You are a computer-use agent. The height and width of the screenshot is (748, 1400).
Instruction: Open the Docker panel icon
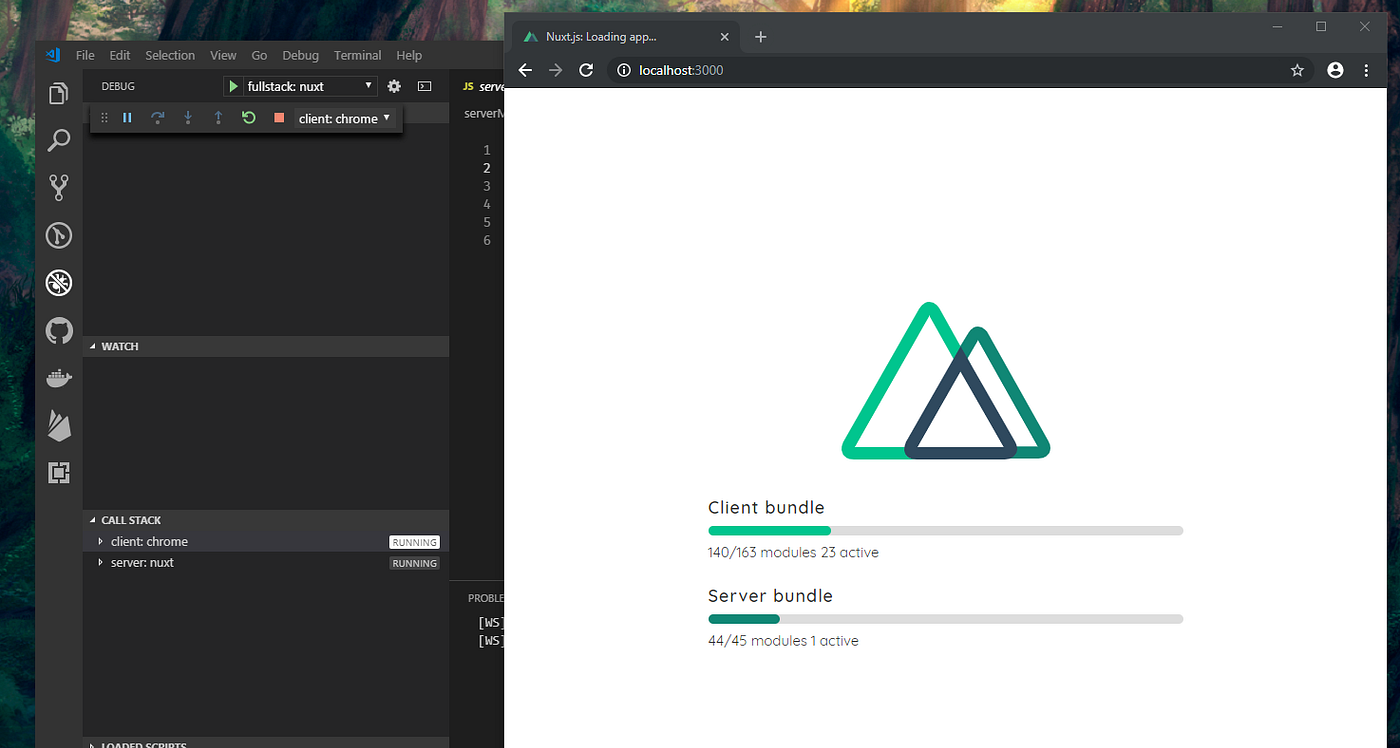[x=58, y=378]
